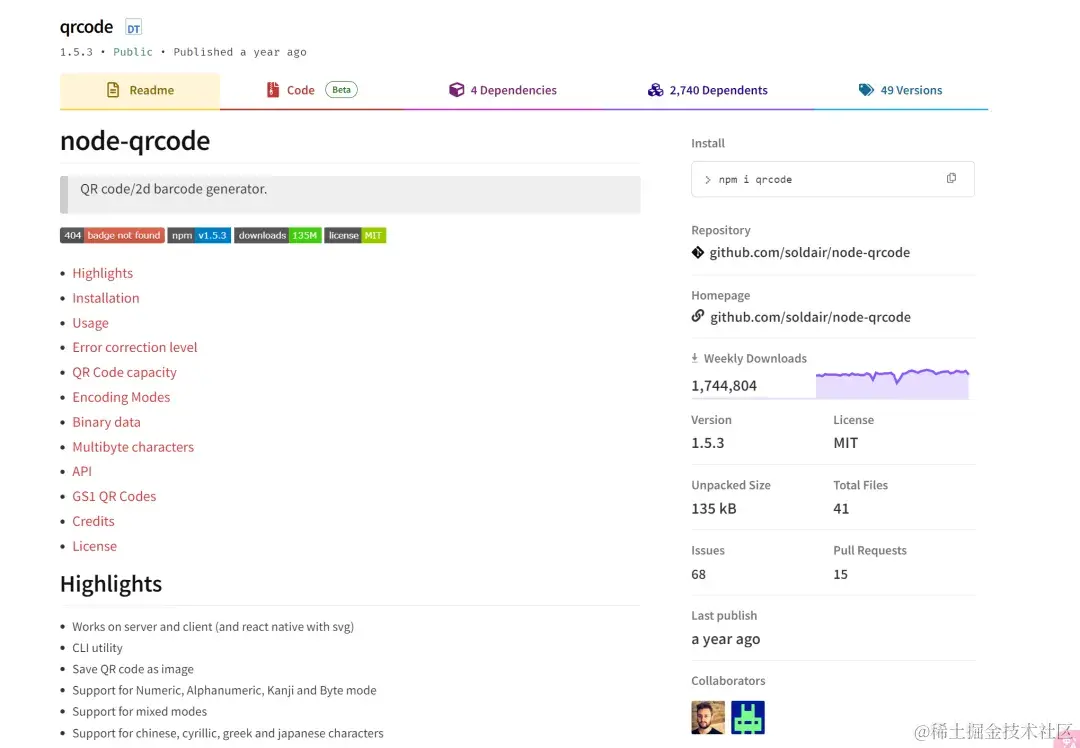Screen dimensions: 1080x748
Task: Click the red Code file icon
Action: pos(273,90)
